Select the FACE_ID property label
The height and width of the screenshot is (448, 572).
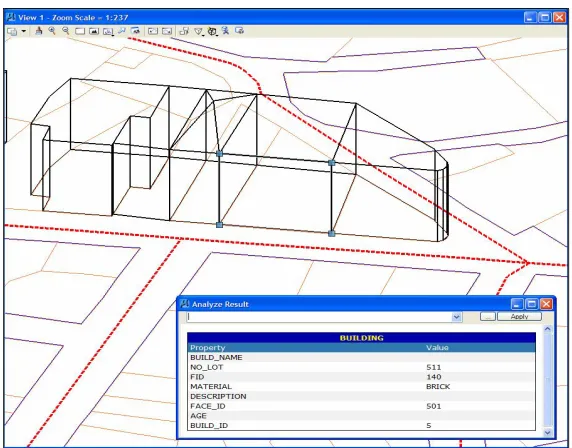pyautogui.click(x=208, y=406)
